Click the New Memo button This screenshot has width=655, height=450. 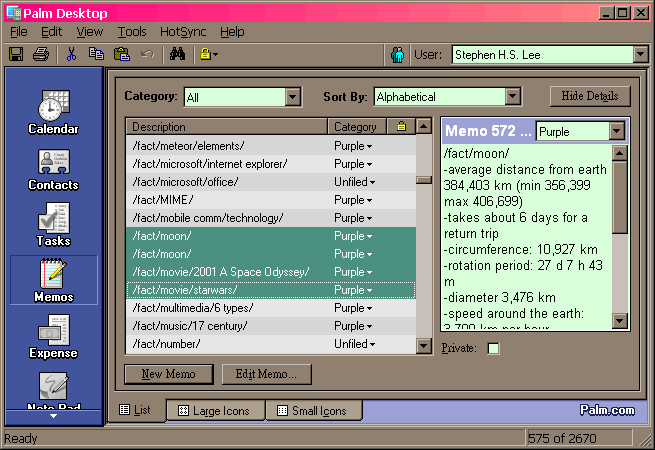pyautogui.click(x=168, y=374)
